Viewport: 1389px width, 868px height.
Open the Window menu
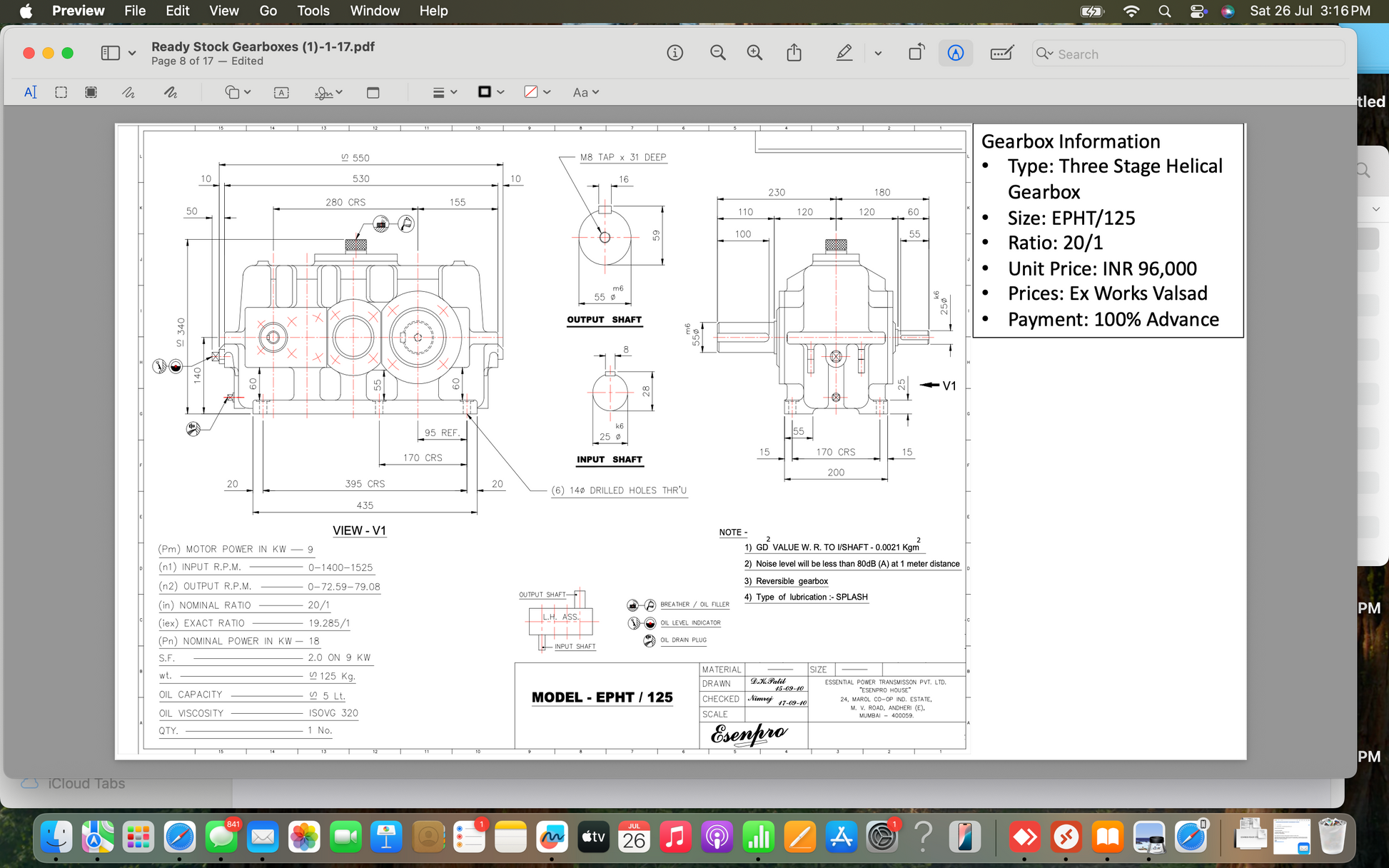(x=375, y=11)
